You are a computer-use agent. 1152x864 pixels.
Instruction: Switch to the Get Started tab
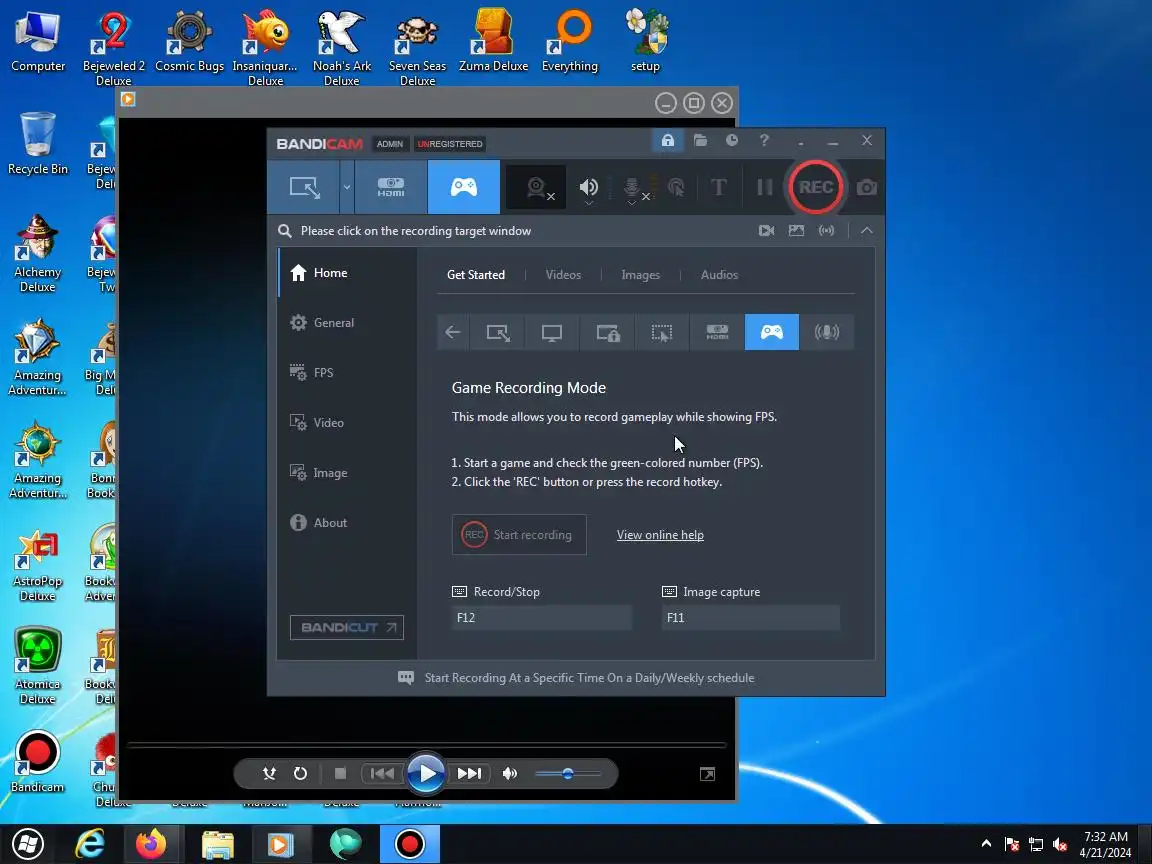(x=476, y=275)
